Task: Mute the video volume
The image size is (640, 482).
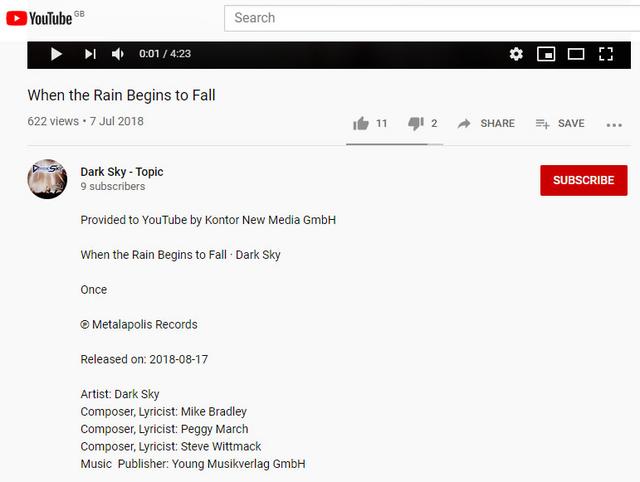Action: 118,54
